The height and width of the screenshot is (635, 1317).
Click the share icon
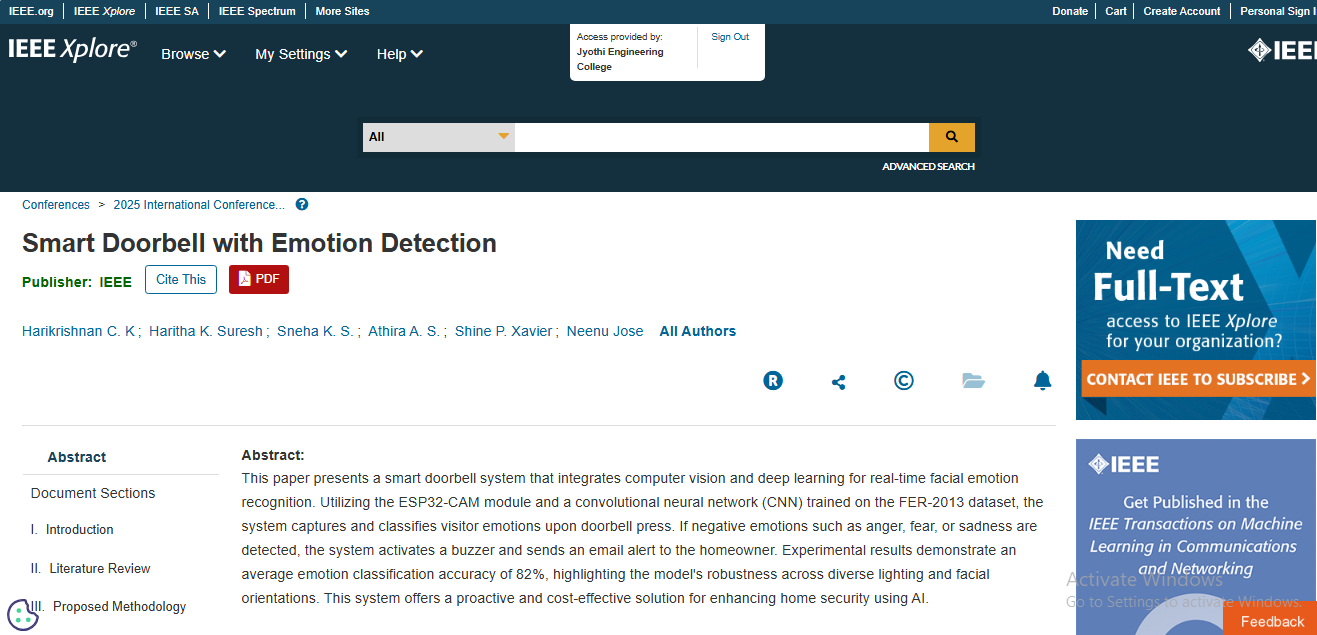click(x=838, y=381)
